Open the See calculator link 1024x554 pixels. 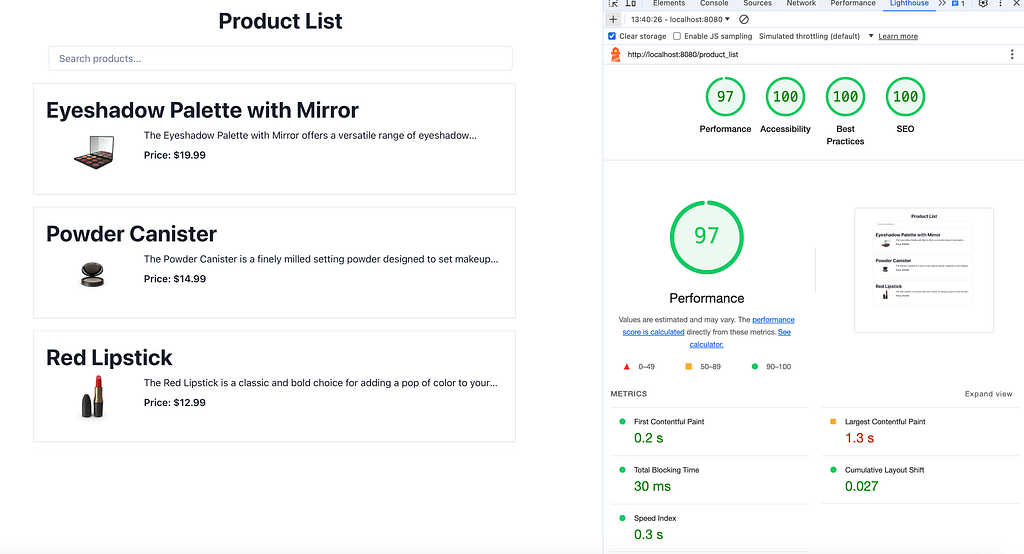point(740,338)
